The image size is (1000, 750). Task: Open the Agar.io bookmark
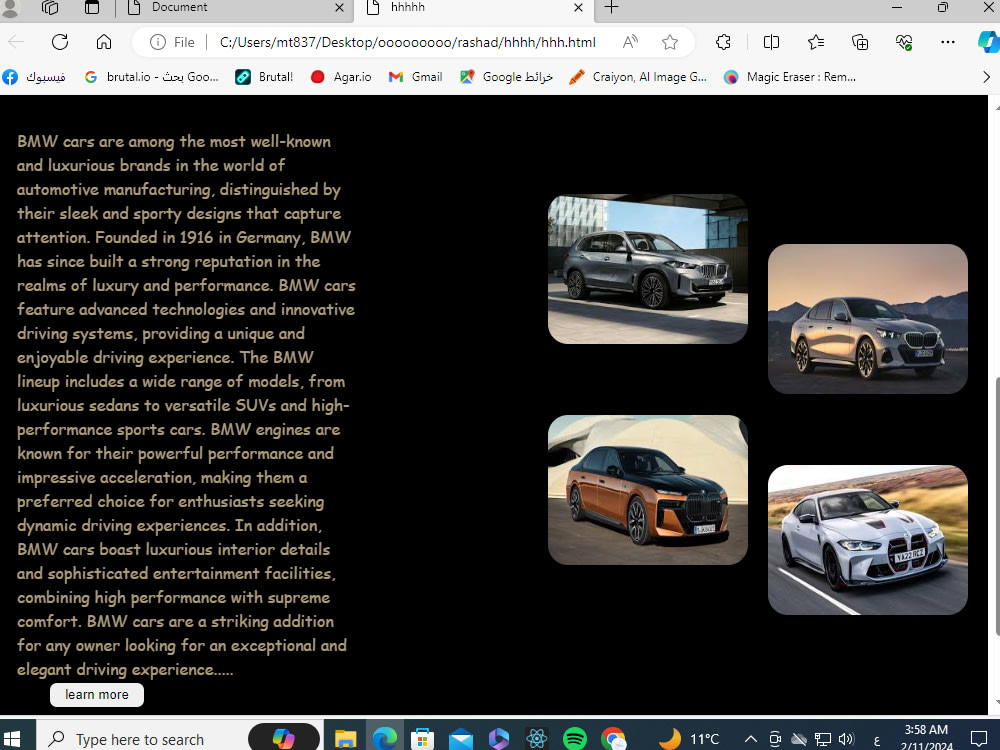pos(341,77)
